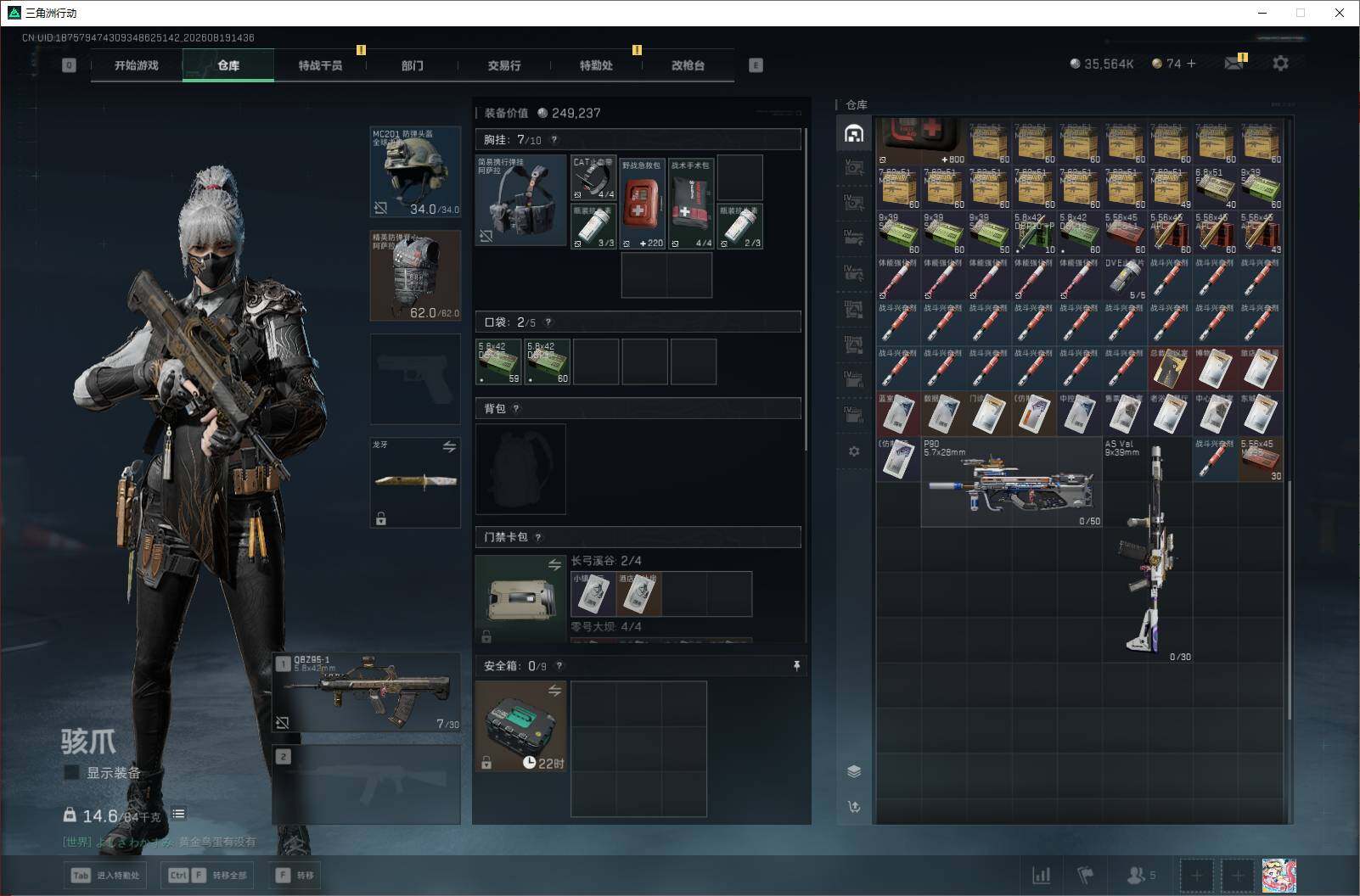Open the mail inbox icon
The height and width of the screenshot is (896, 1360).
(1234, 63)
